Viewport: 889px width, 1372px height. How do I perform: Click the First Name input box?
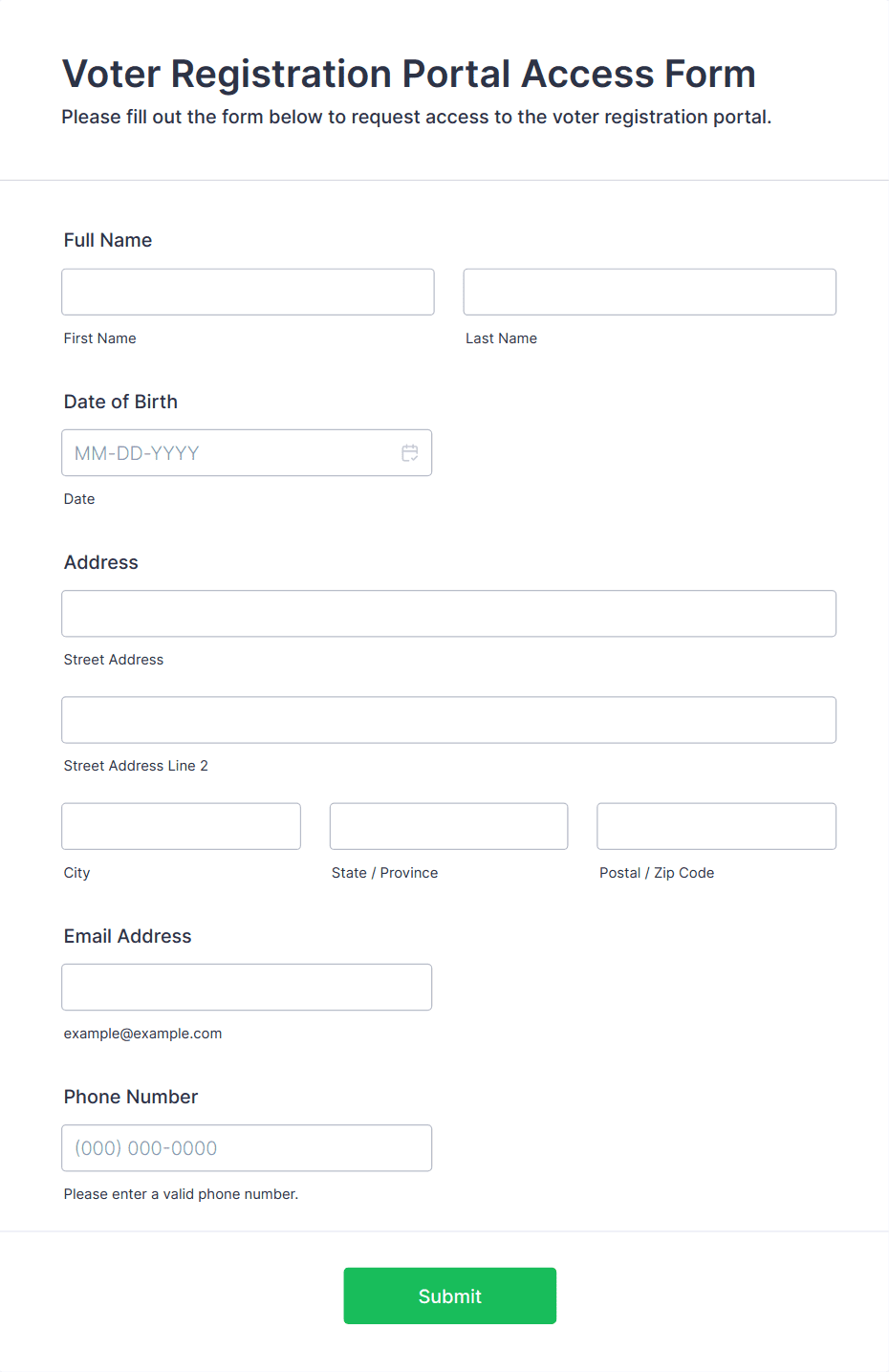pyautogui.click(x=248, y=292)
